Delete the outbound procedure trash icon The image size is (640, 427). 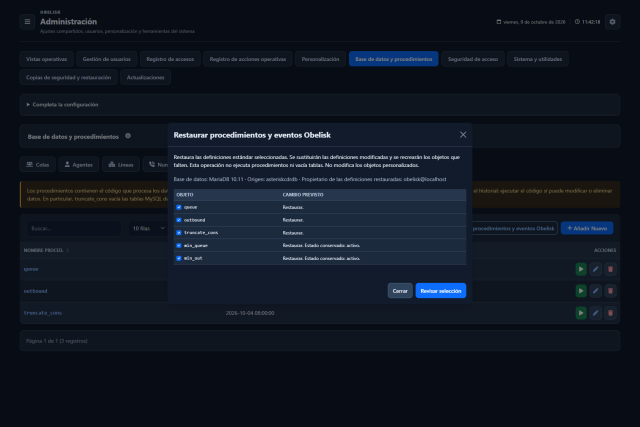coord(610,291)
